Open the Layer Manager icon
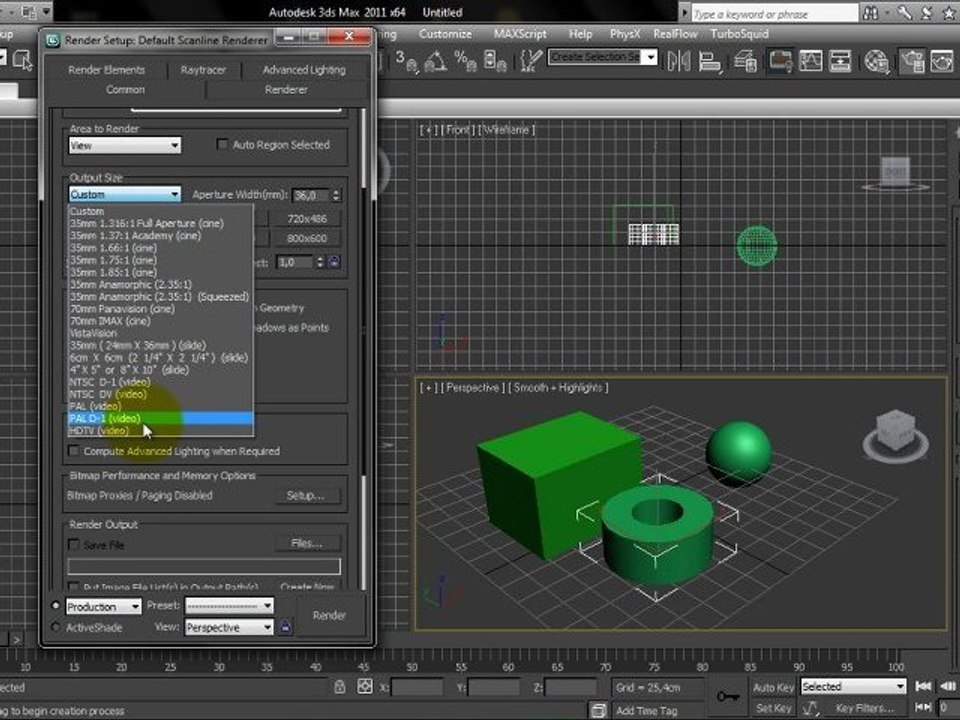The image size is (960, 720). [x=745, y=61]
